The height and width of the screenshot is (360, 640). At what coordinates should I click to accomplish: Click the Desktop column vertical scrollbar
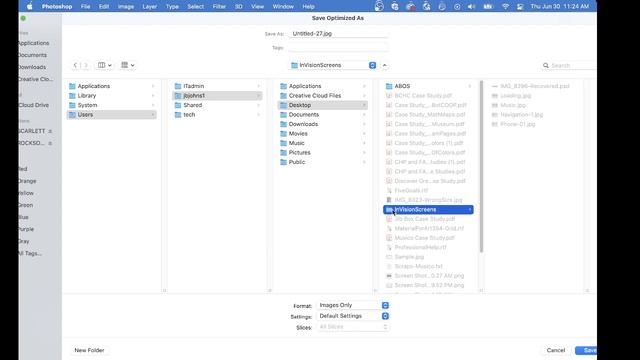481,167
